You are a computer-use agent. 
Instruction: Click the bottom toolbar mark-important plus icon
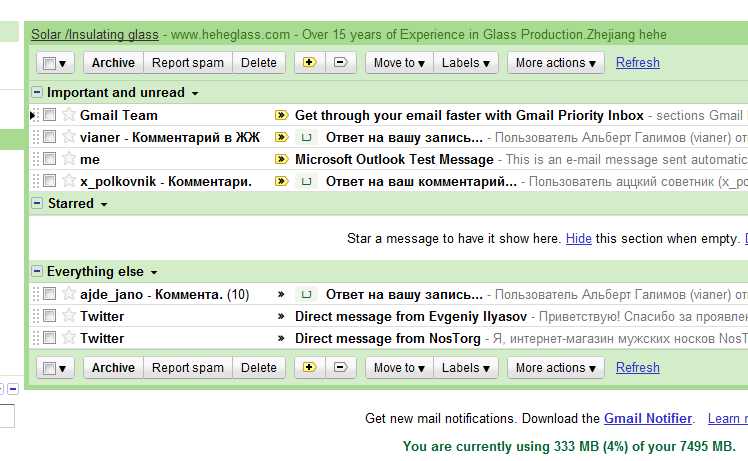[309, 367]
